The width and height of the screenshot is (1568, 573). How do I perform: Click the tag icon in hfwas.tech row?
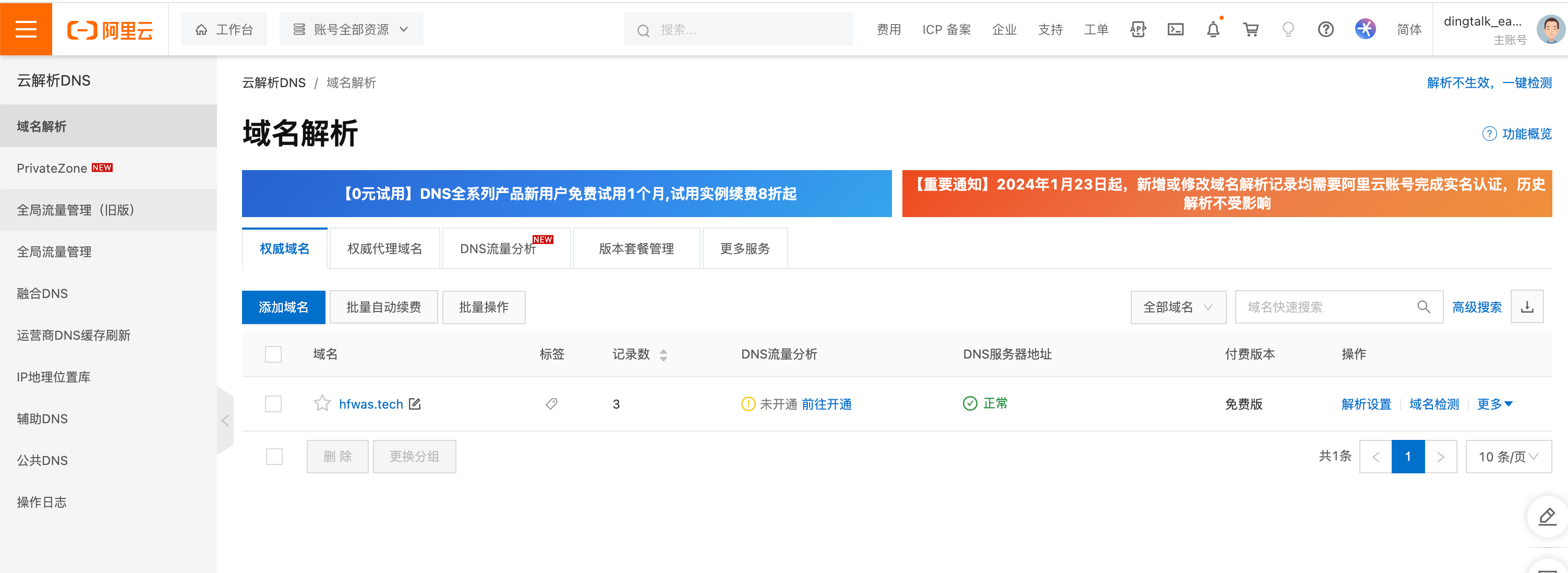click(551, 403)
